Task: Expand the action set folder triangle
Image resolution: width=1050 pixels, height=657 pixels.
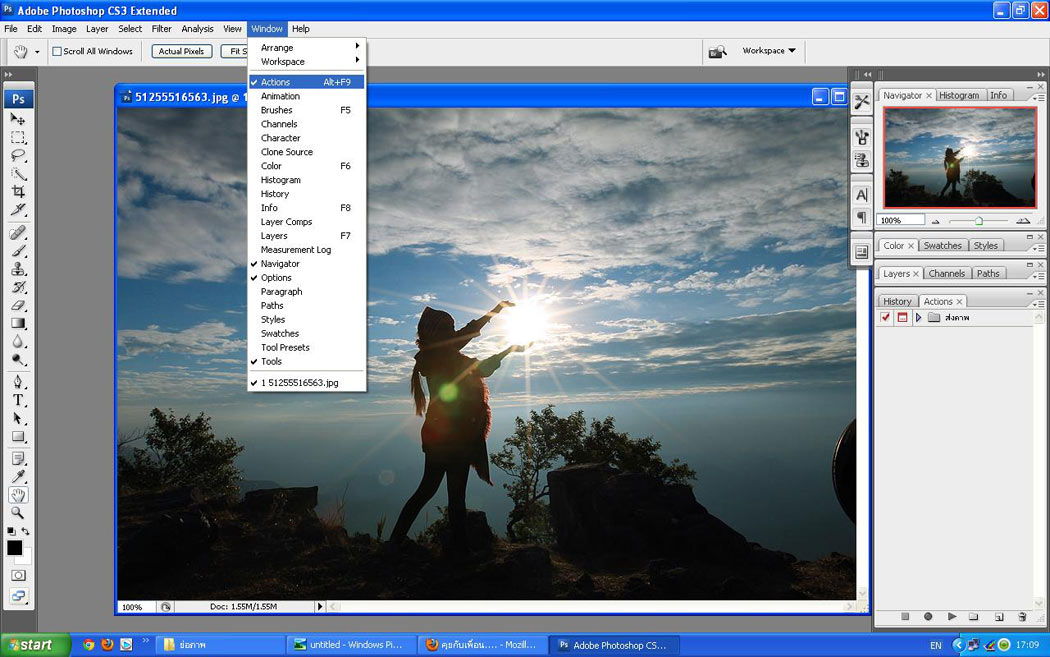Action: [x=918, y=318]
